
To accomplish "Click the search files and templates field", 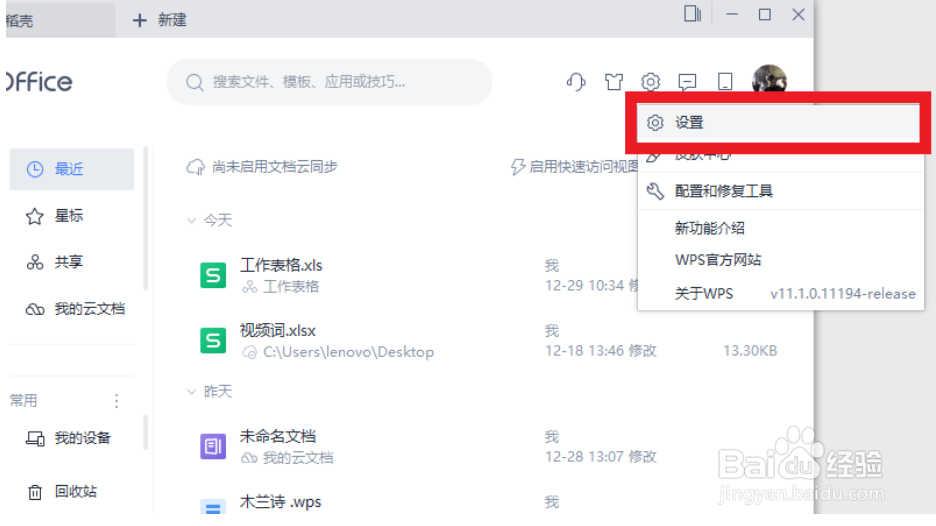I will (330, 82).
